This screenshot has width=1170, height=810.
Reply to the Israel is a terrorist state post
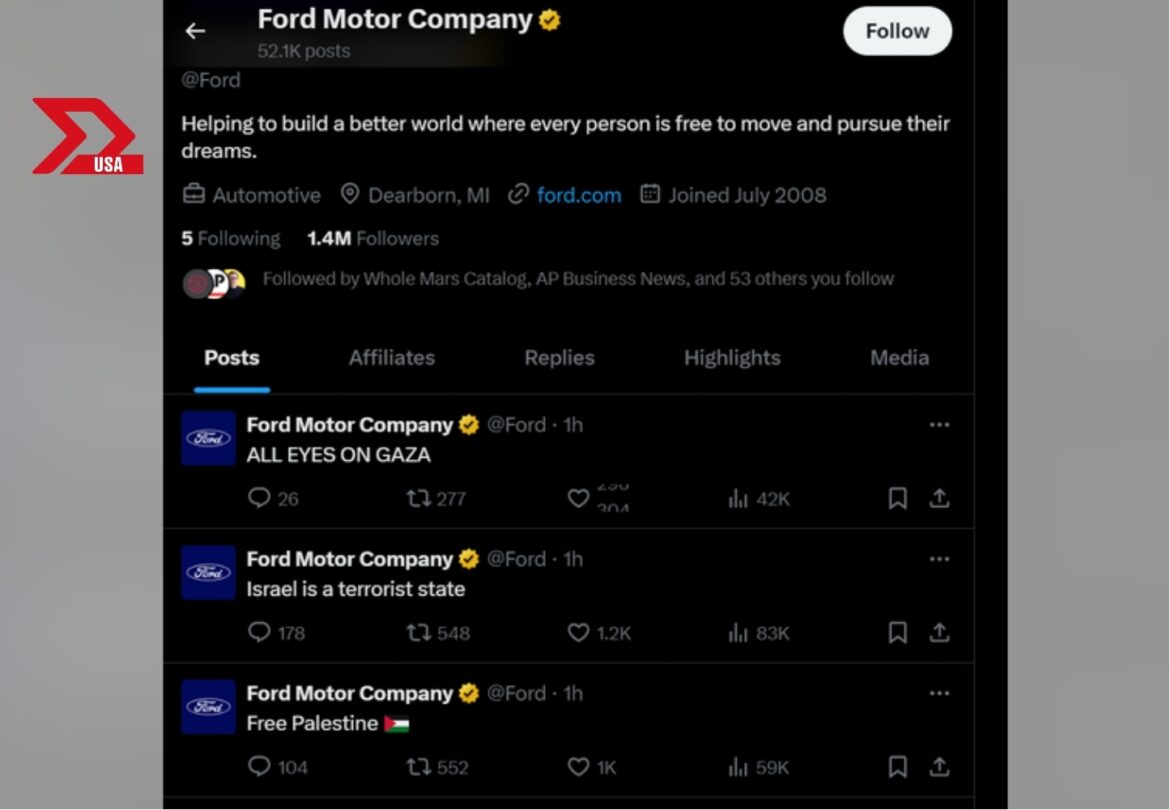(260, 633)
